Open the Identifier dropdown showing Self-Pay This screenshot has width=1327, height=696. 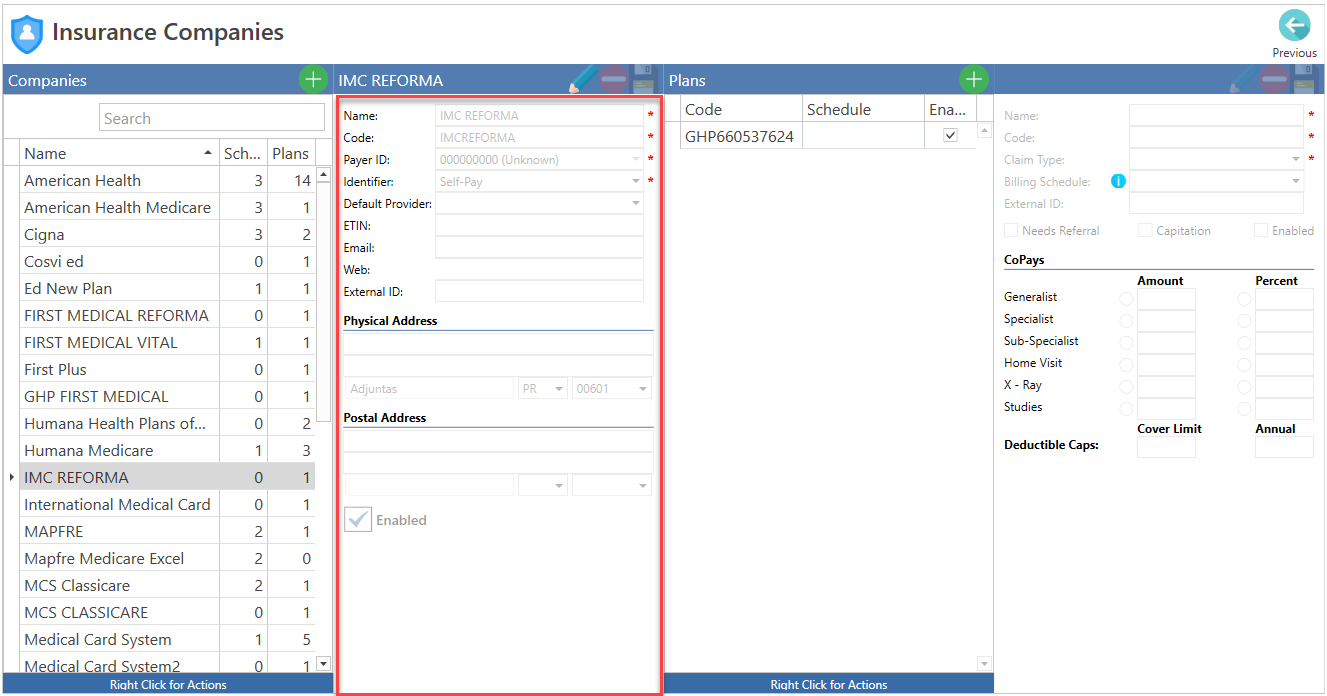tap(635, 182)
